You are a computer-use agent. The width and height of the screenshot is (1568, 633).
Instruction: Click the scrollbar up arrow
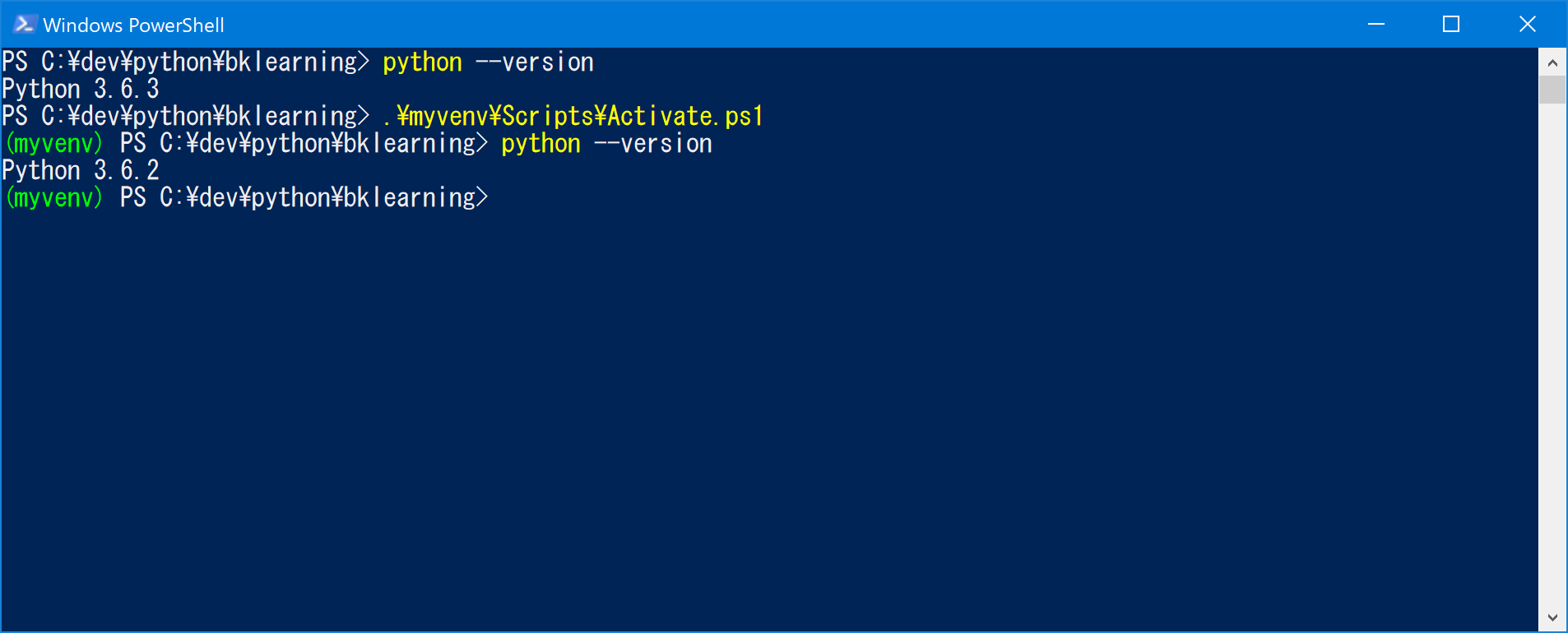pyautogui.click(x=1554, y=62)
